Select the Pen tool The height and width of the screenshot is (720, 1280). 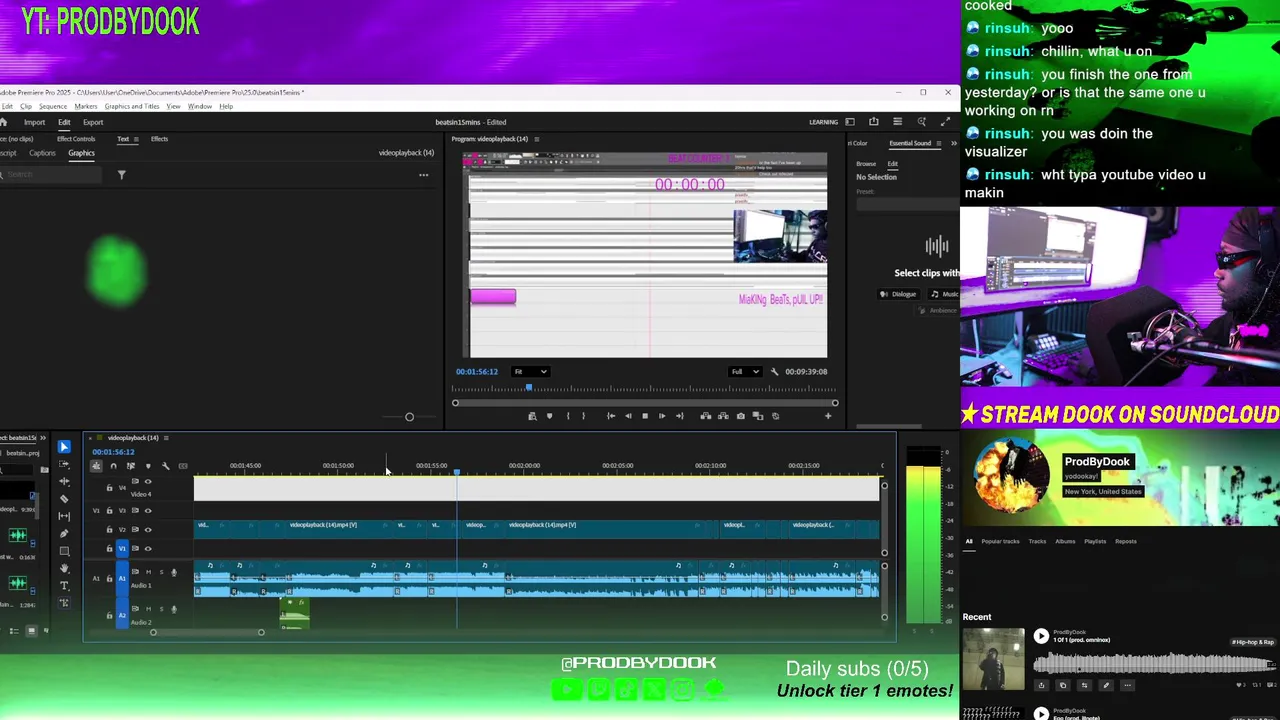tap(64, 533)
